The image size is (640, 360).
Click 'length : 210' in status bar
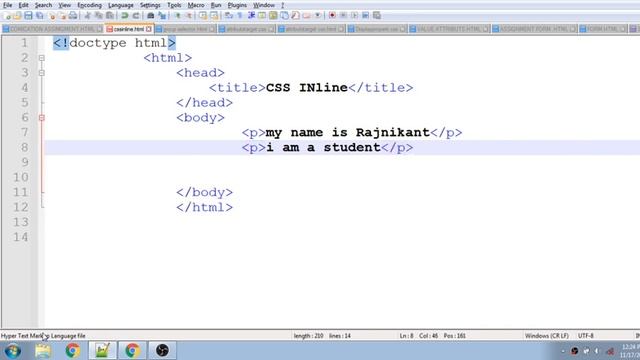pos(308,336)
